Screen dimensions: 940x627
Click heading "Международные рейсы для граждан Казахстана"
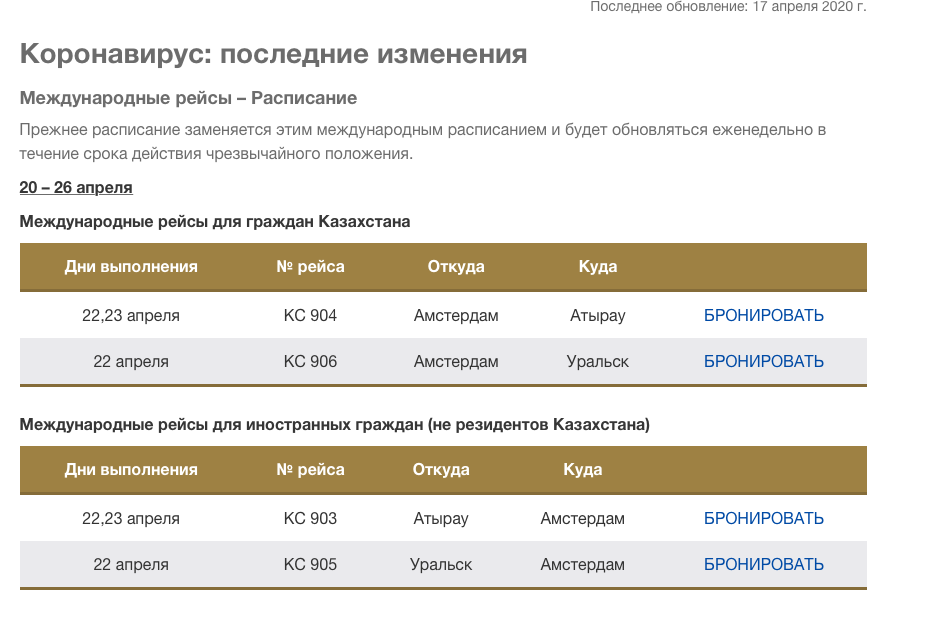(215, 222)
